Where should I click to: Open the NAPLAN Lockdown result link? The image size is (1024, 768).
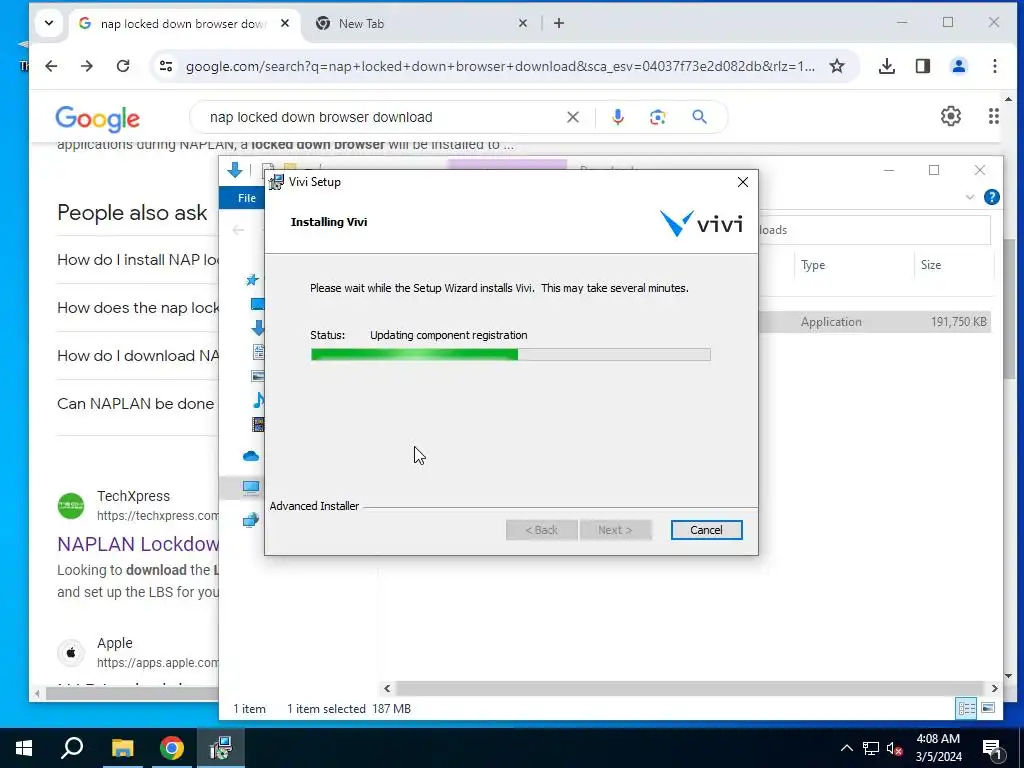138,544
